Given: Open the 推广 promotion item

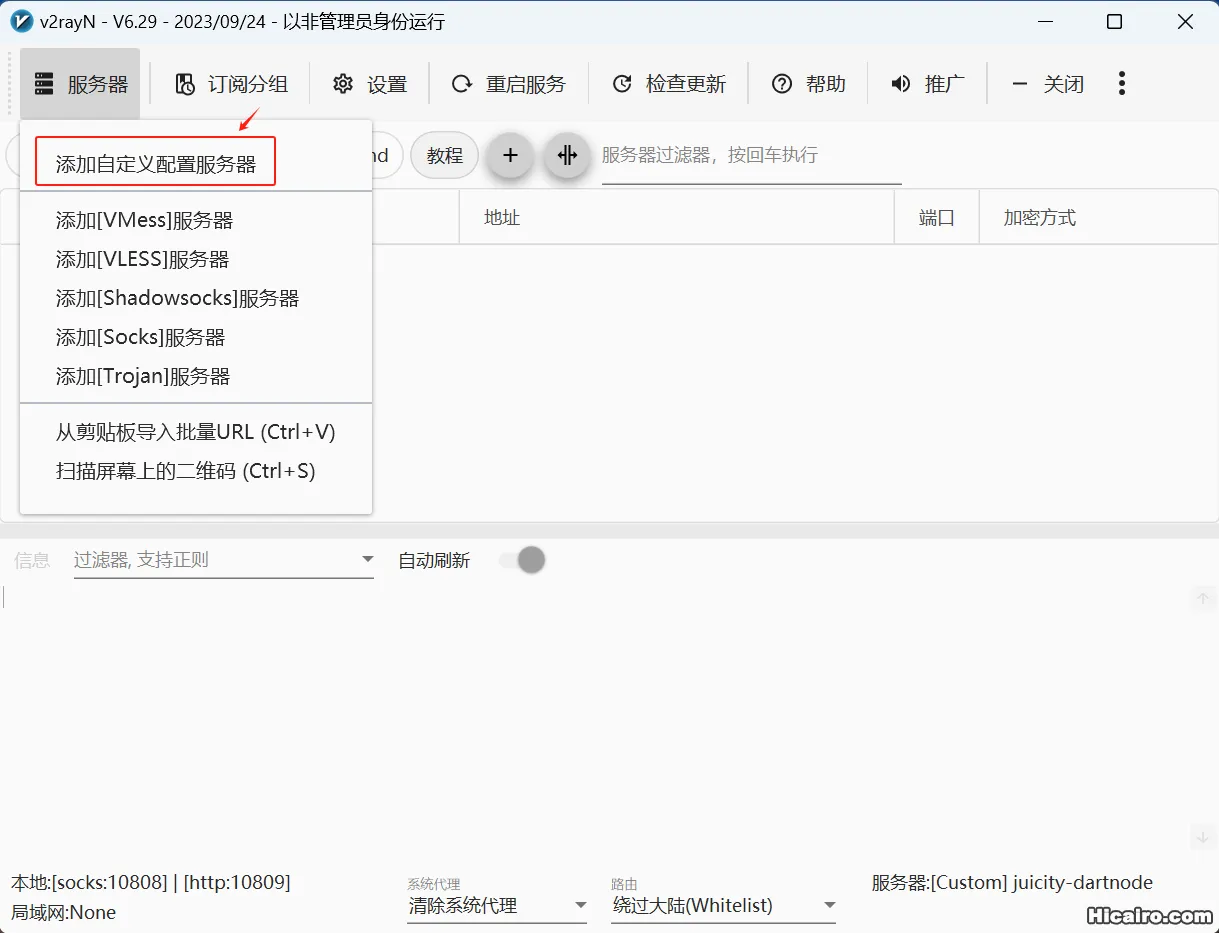Looking at the screenshot, I should pos(928,85).
